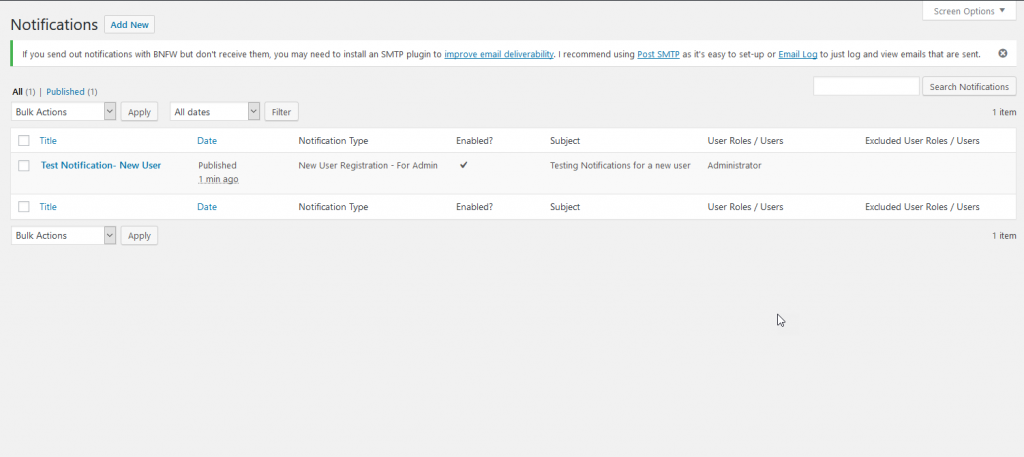Click the Enabled checkmark for Test Notification
The image size is (1024, 457).
[x=463, y=165]
